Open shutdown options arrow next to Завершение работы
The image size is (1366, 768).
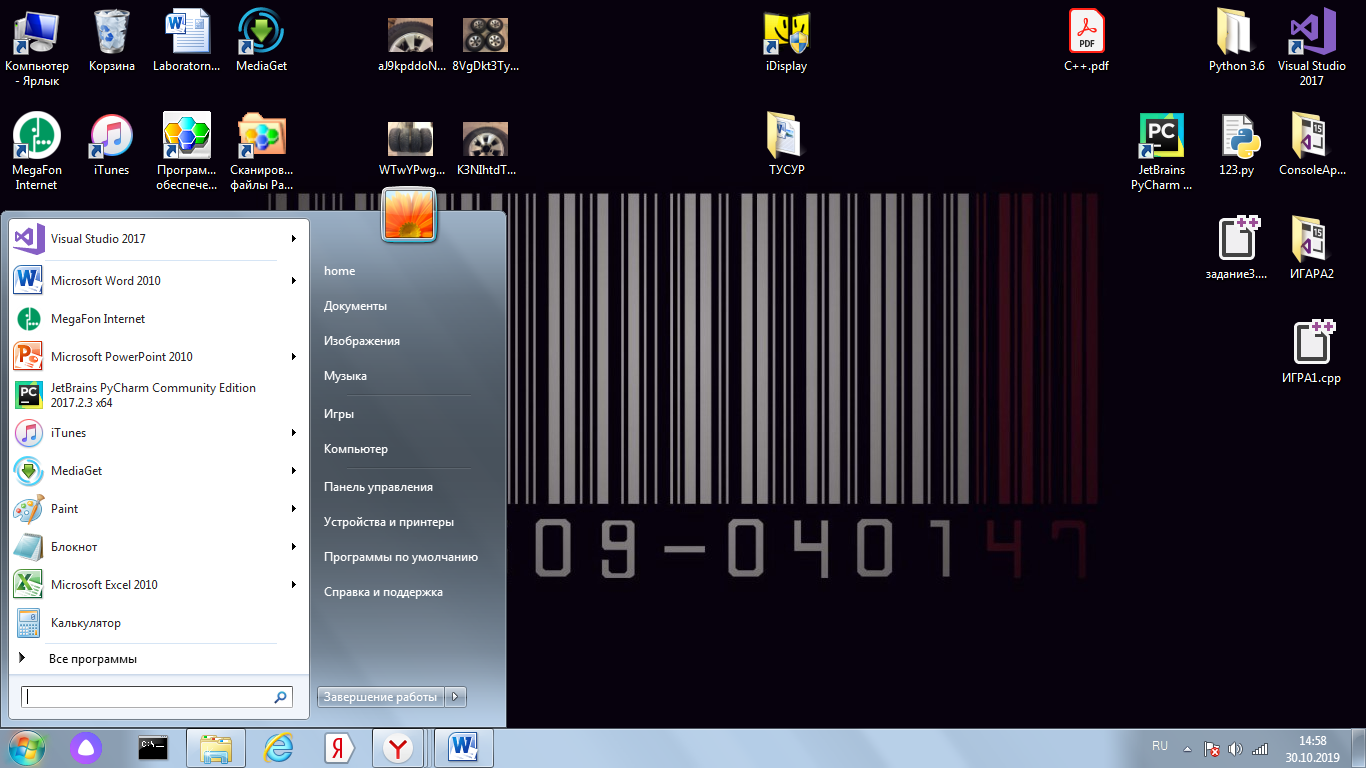tap(456, 697)
